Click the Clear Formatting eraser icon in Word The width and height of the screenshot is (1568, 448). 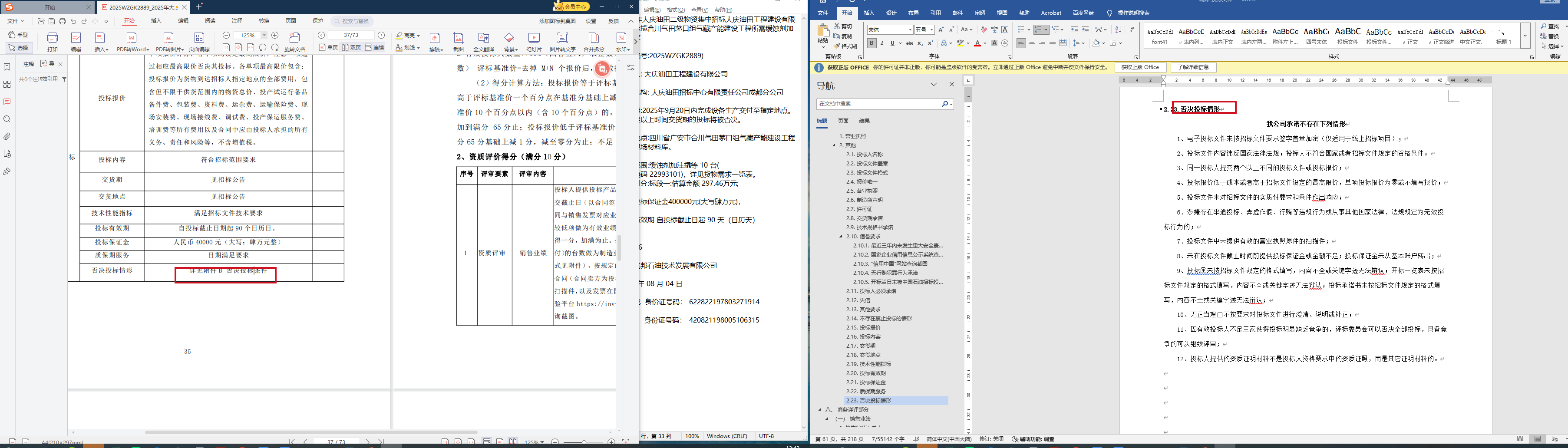(x=984, y=30)
